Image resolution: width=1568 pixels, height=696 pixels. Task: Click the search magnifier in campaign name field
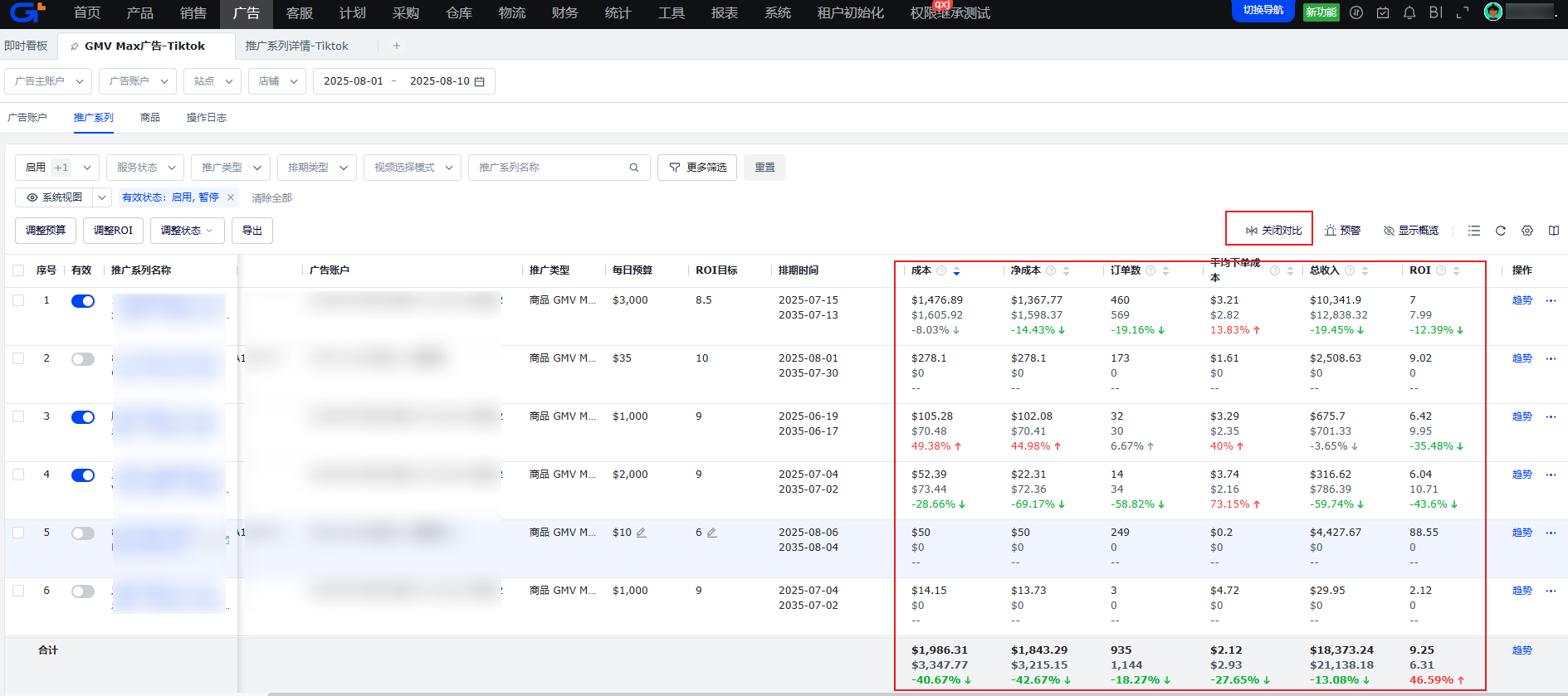coord(634,168)
